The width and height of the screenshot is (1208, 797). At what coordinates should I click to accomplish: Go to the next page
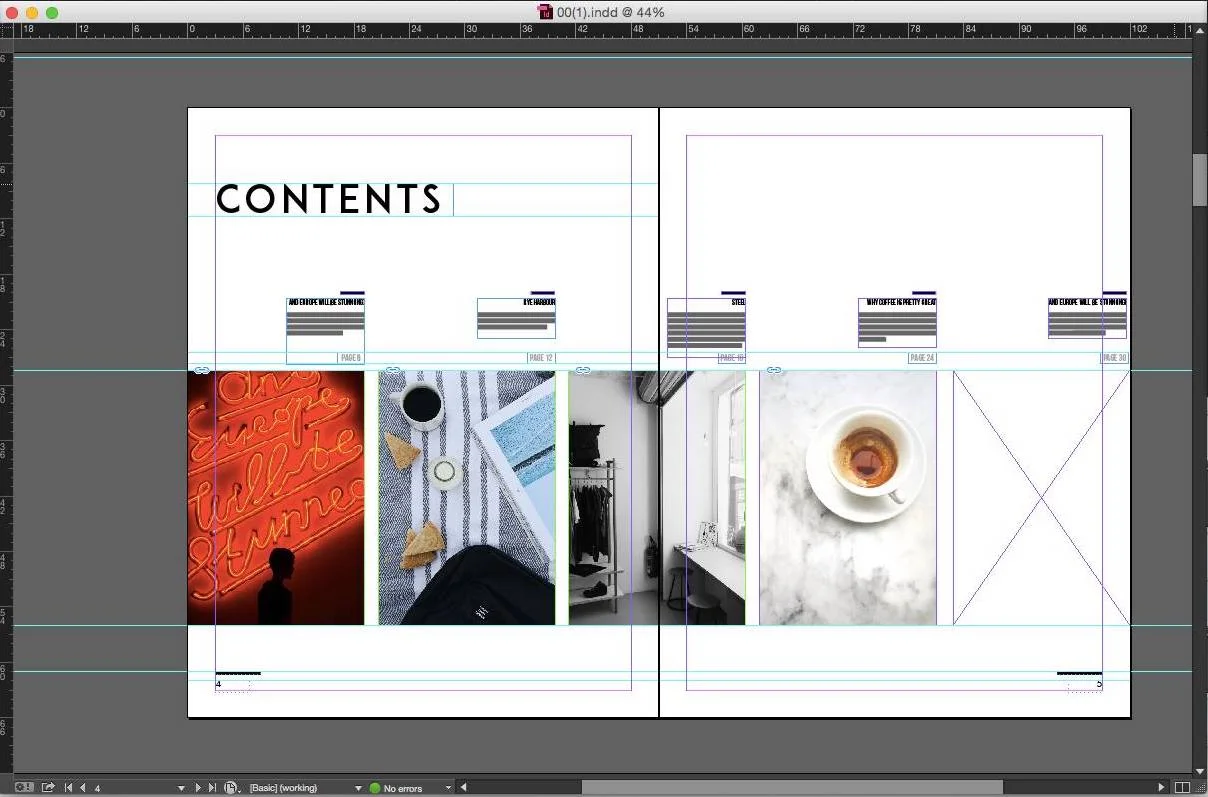[x=198, y=788]
